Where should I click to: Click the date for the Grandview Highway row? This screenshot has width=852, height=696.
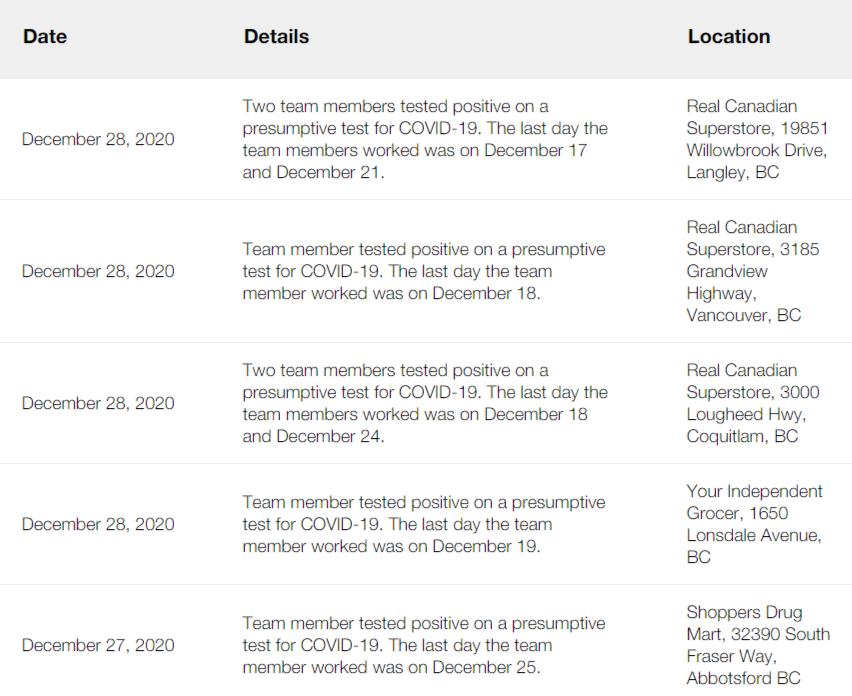coord(98,271)
